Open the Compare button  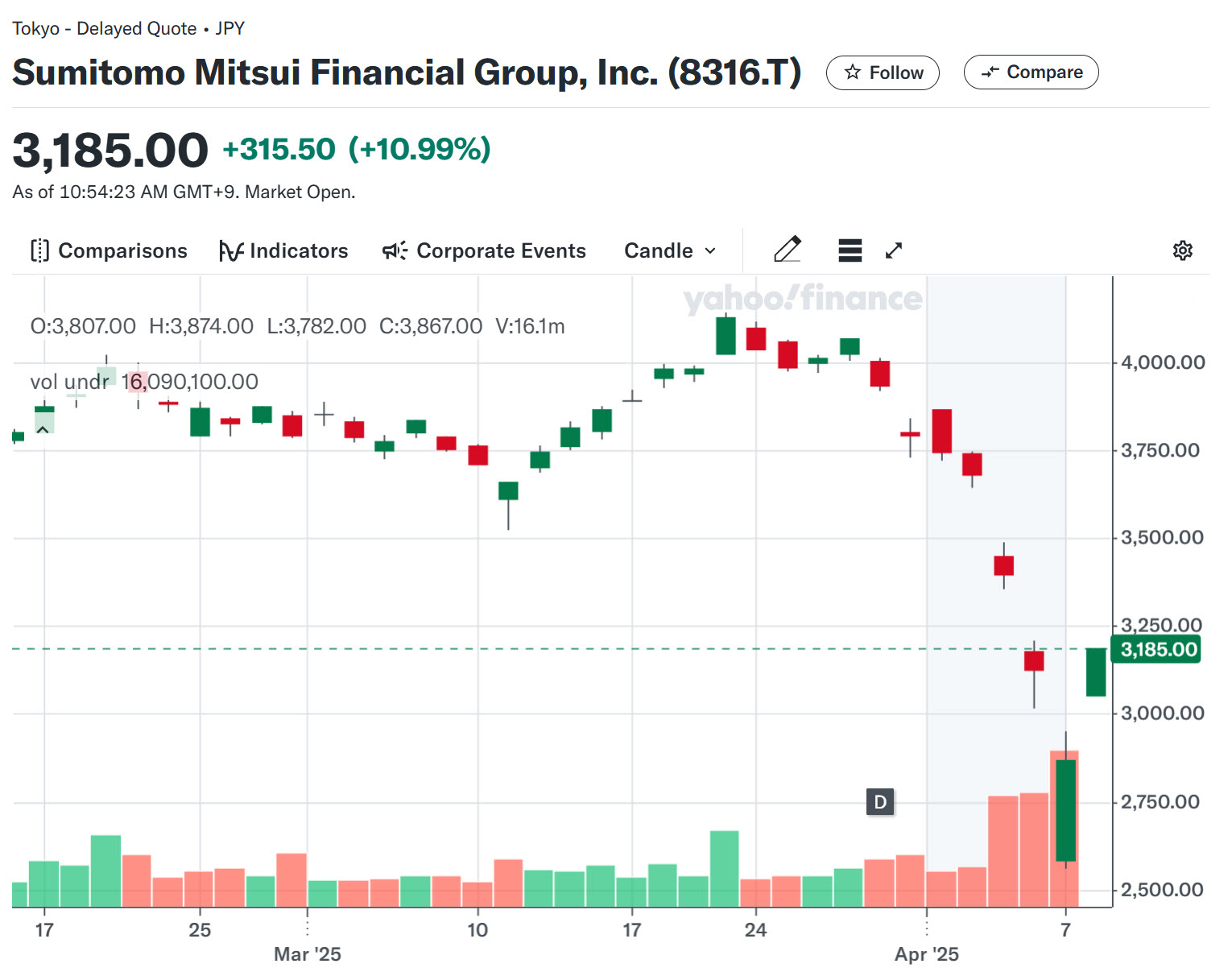point(1031,72)
